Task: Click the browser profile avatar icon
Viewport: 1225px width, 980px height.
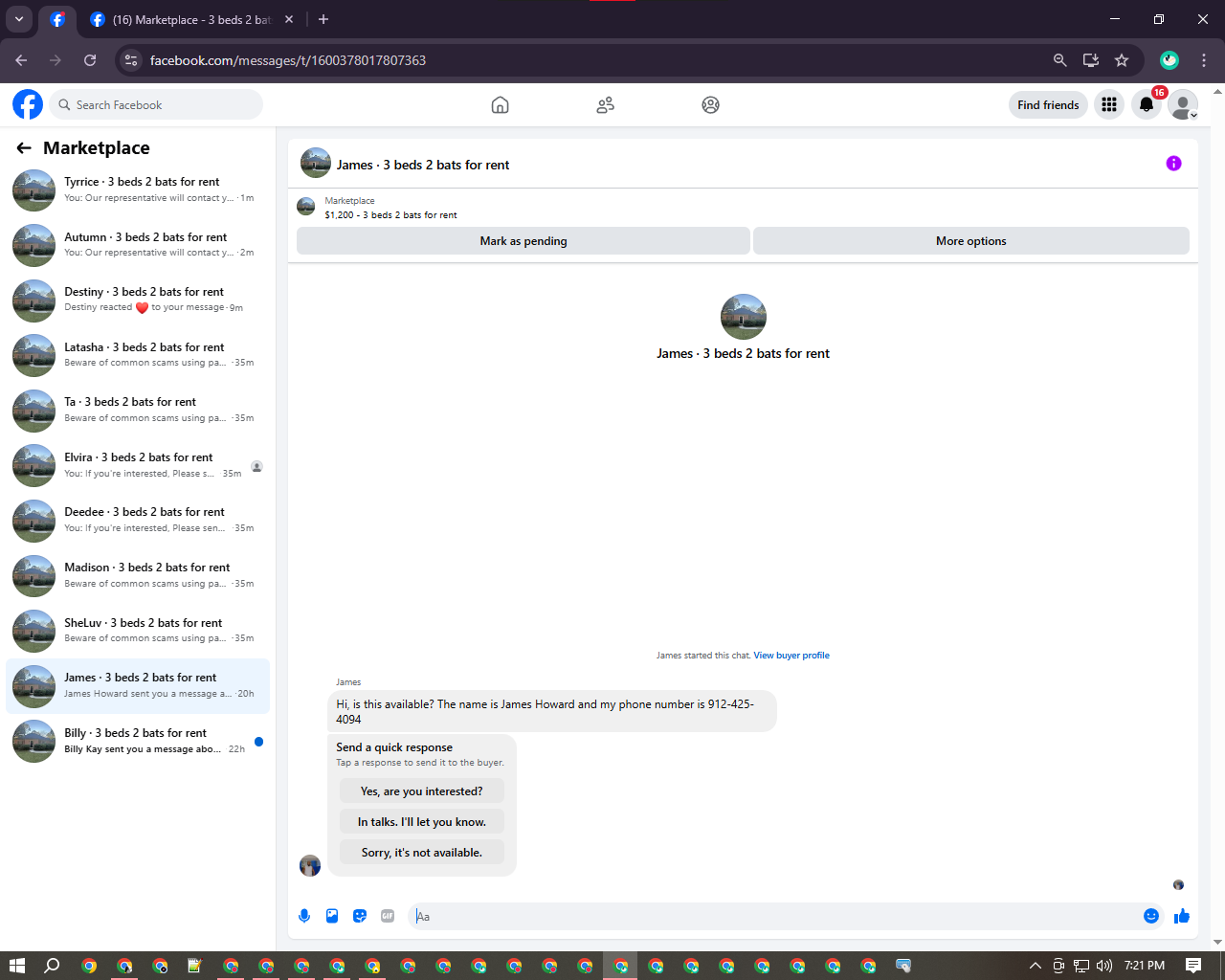Action: (x=1169, y=60)
